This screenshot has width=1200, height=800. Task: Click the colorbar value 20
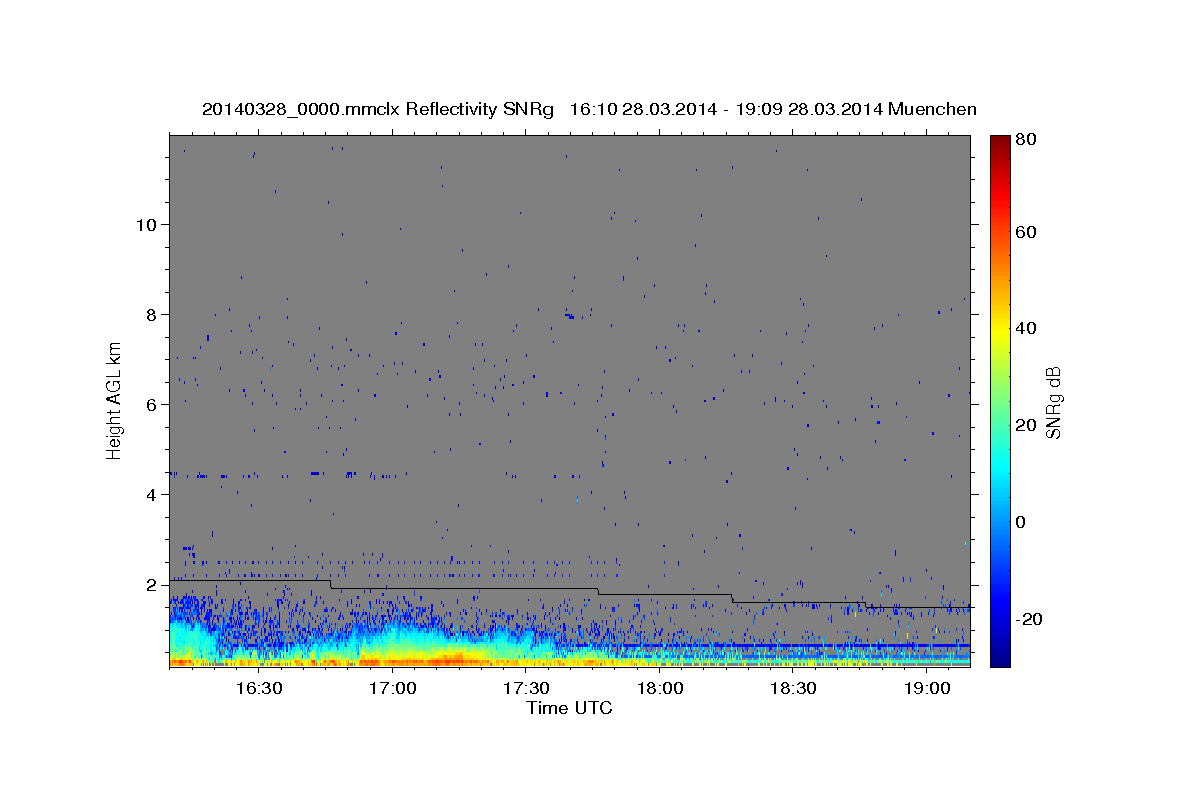click(1027, 425)
